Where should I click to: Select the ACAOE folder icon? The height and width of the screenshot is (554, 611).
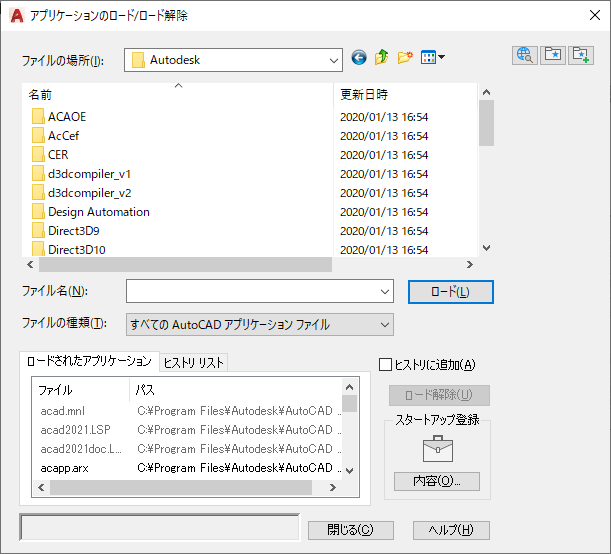click(x=38, y=116)
